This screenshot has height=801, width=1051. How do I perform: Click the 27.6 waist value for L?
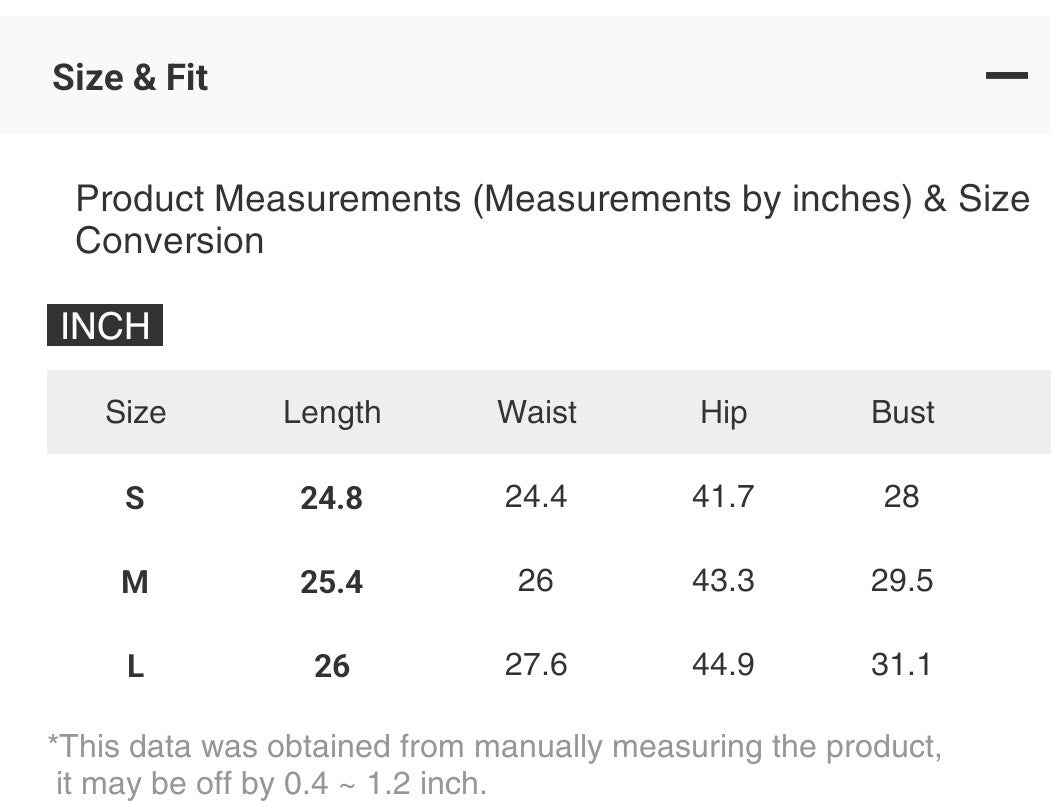(536, 664)
